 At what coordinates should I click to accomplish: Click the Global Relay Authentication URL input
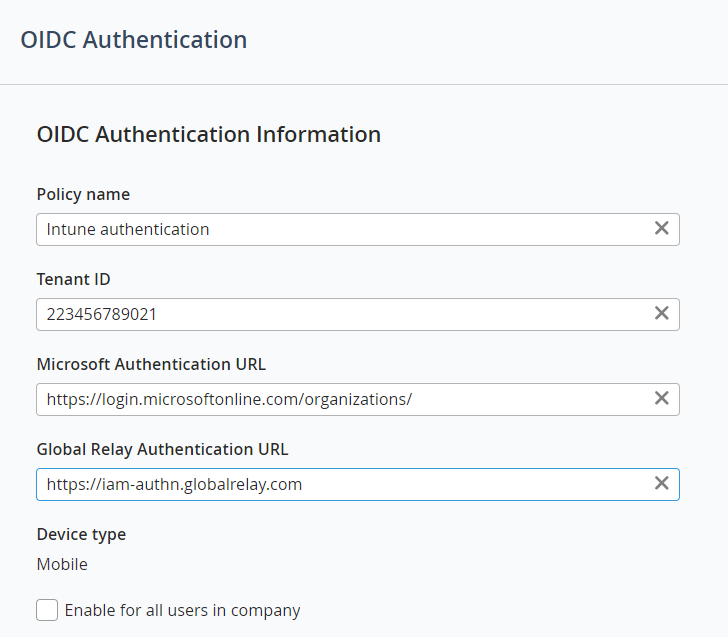pyautogui.click(x=358, y=484)
